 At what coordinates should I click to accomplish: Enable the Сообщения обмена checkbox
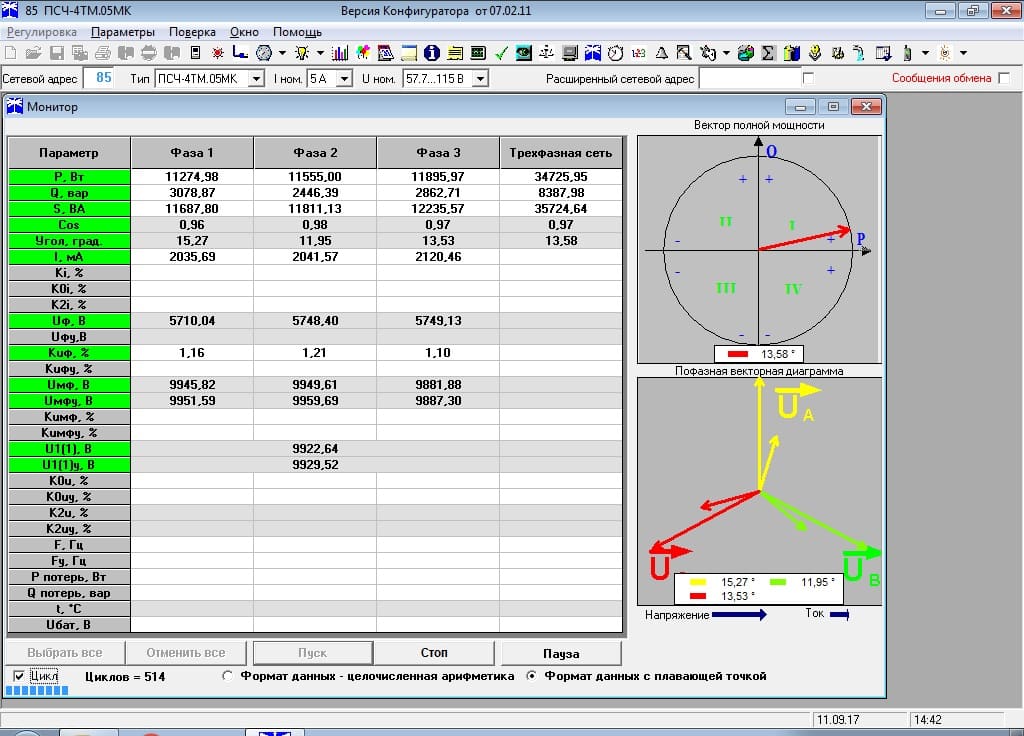click(x=1003, y=78)
